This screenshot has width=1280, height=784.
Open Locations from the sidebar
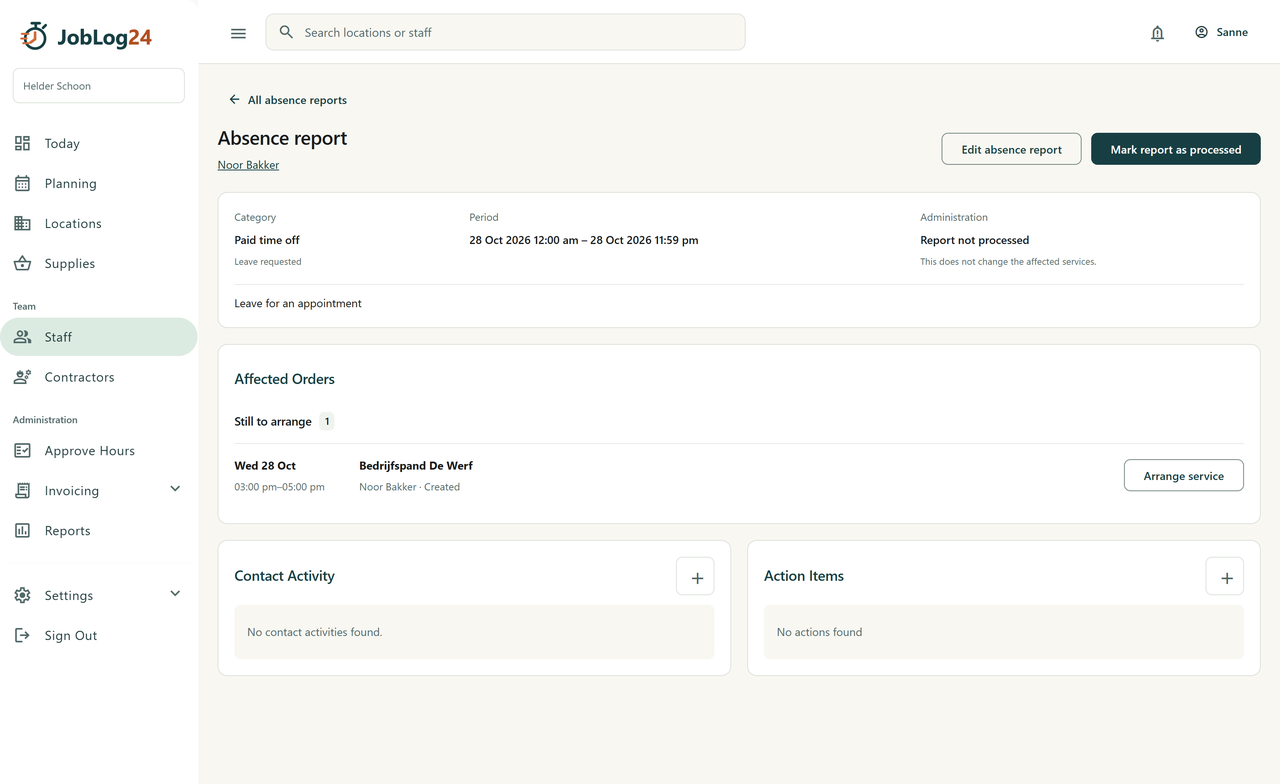(x=98, y=223)
